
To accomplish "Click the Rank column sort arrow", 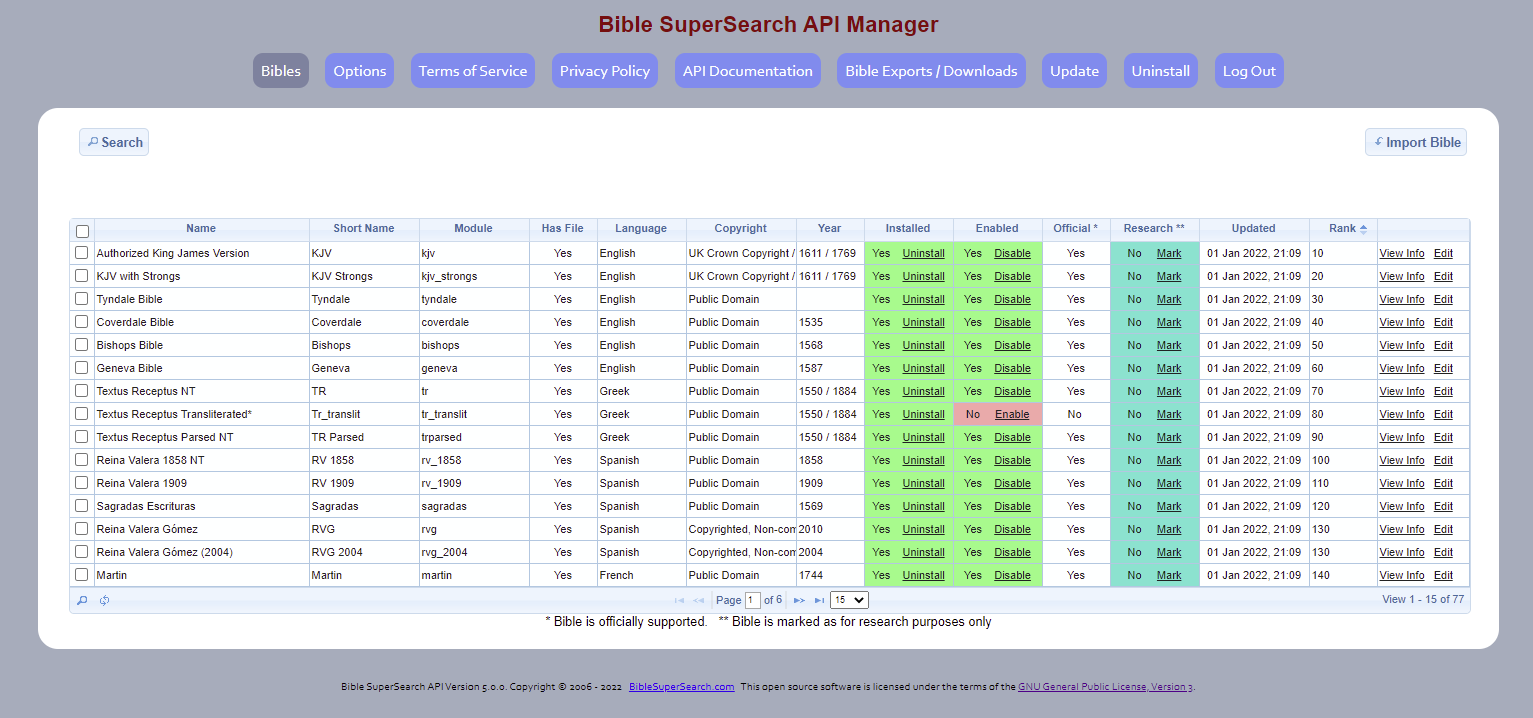I will point(1363,229).
